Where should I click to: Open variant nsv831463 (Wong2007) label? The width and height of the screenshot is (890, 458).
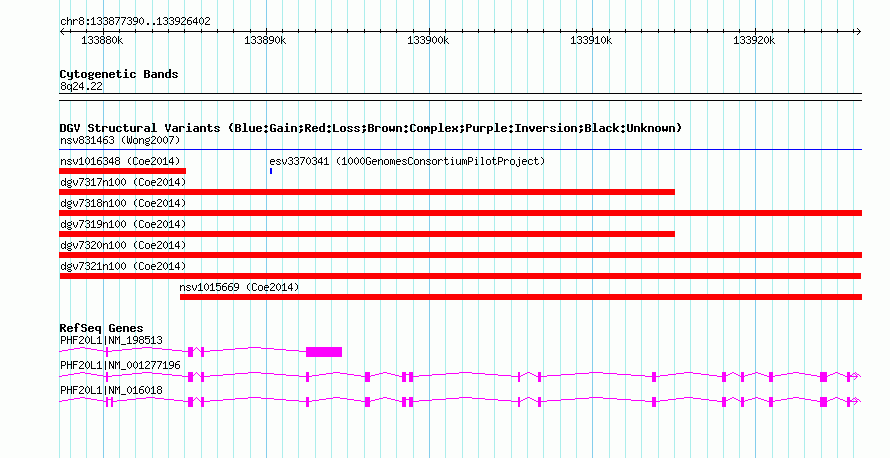120,140
